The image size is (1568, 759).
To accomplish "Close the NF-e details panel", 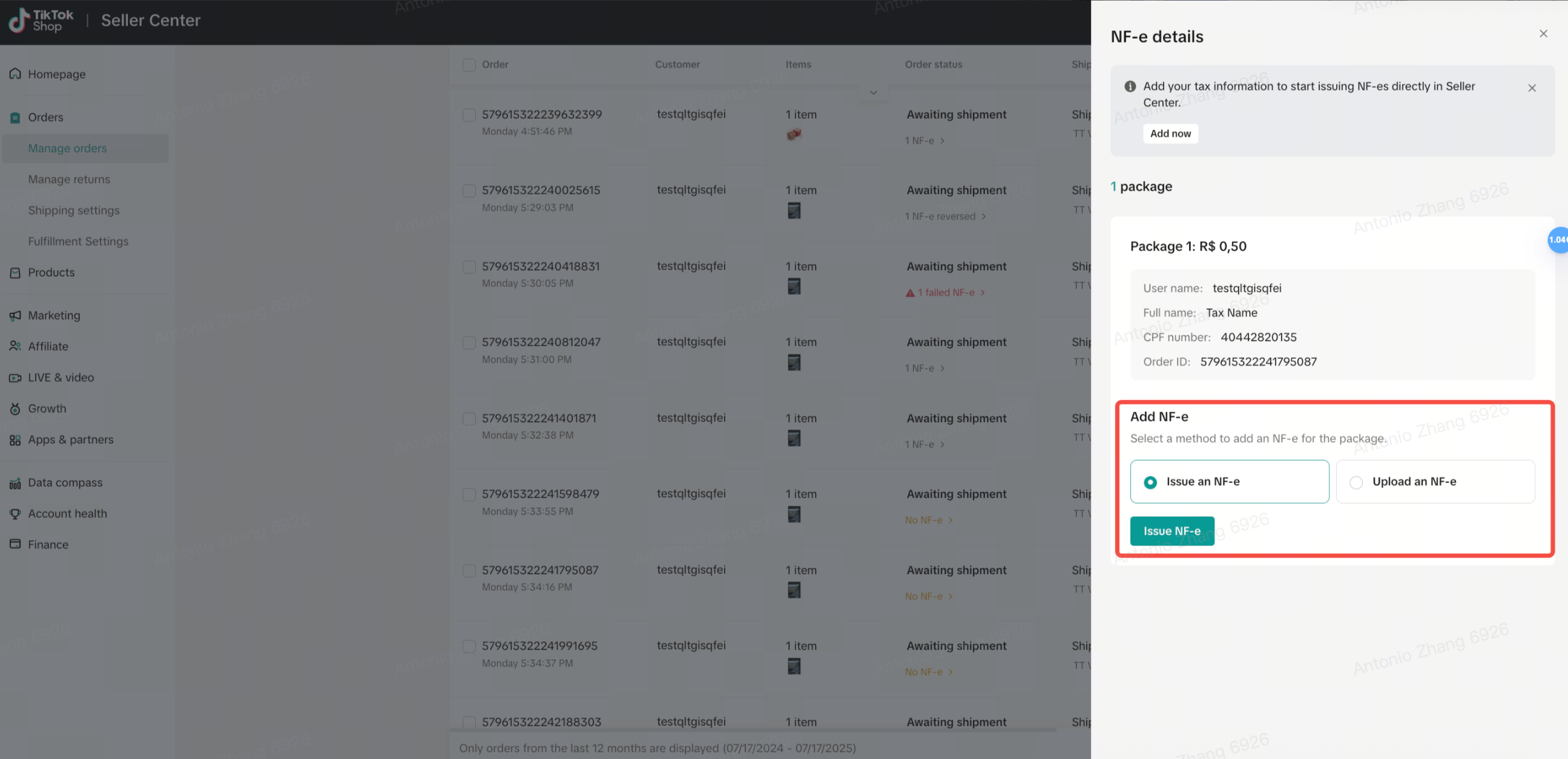I will pyautogui.click(x=1543, y=33).
